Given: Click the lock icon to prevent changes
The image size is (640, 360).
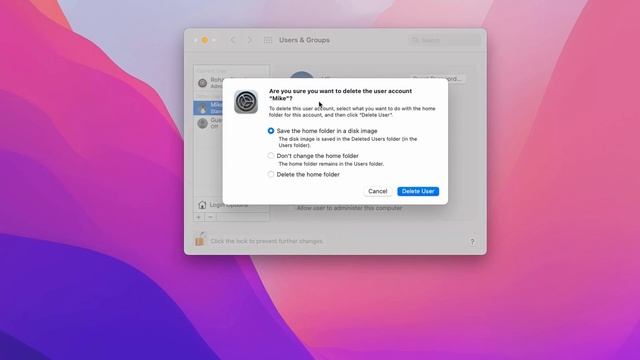Looking at the screenshot, I should [x=200, y=239].
